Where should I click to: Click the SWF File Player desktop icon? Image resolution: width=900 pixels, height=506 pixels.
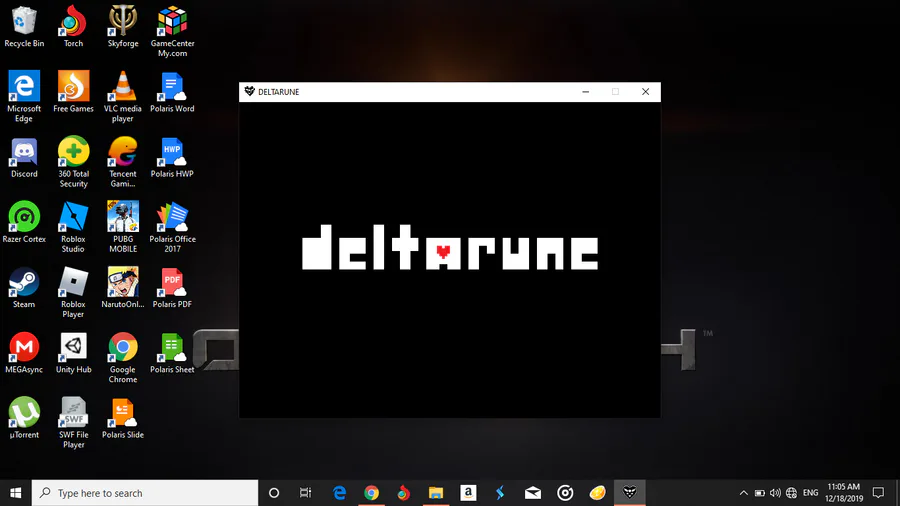click(73, 423)
